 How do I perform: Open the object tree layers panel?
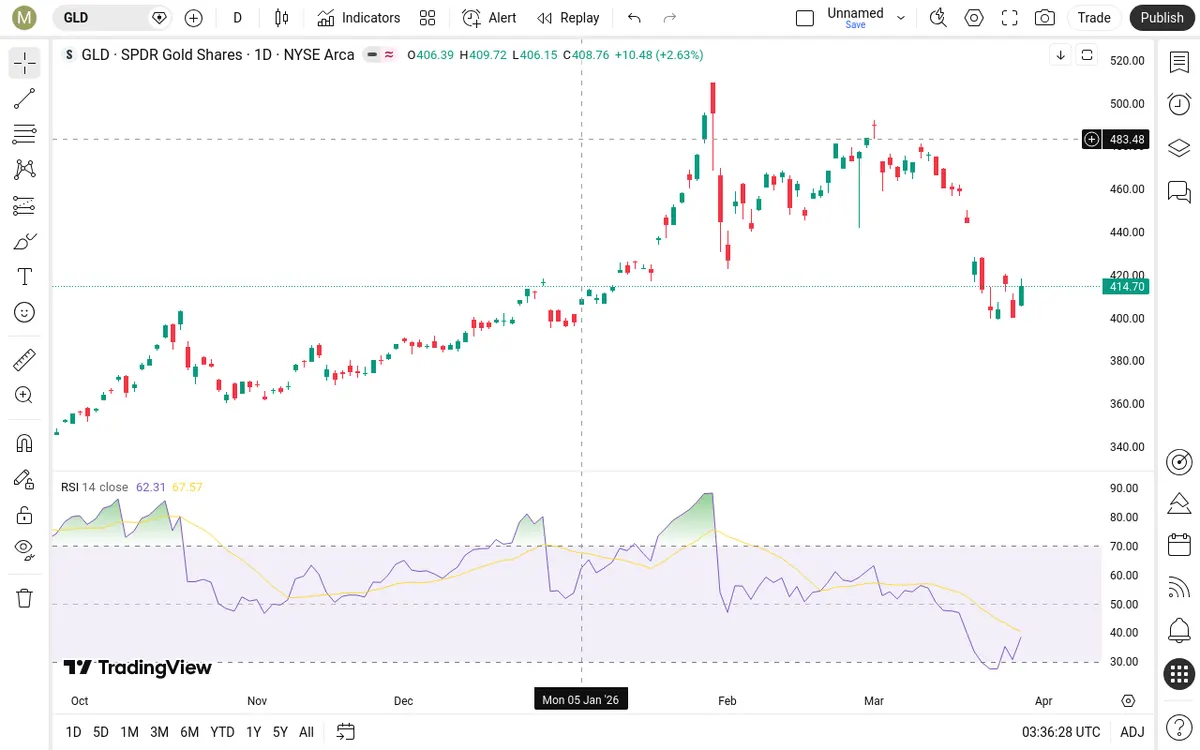(1179, 147)
